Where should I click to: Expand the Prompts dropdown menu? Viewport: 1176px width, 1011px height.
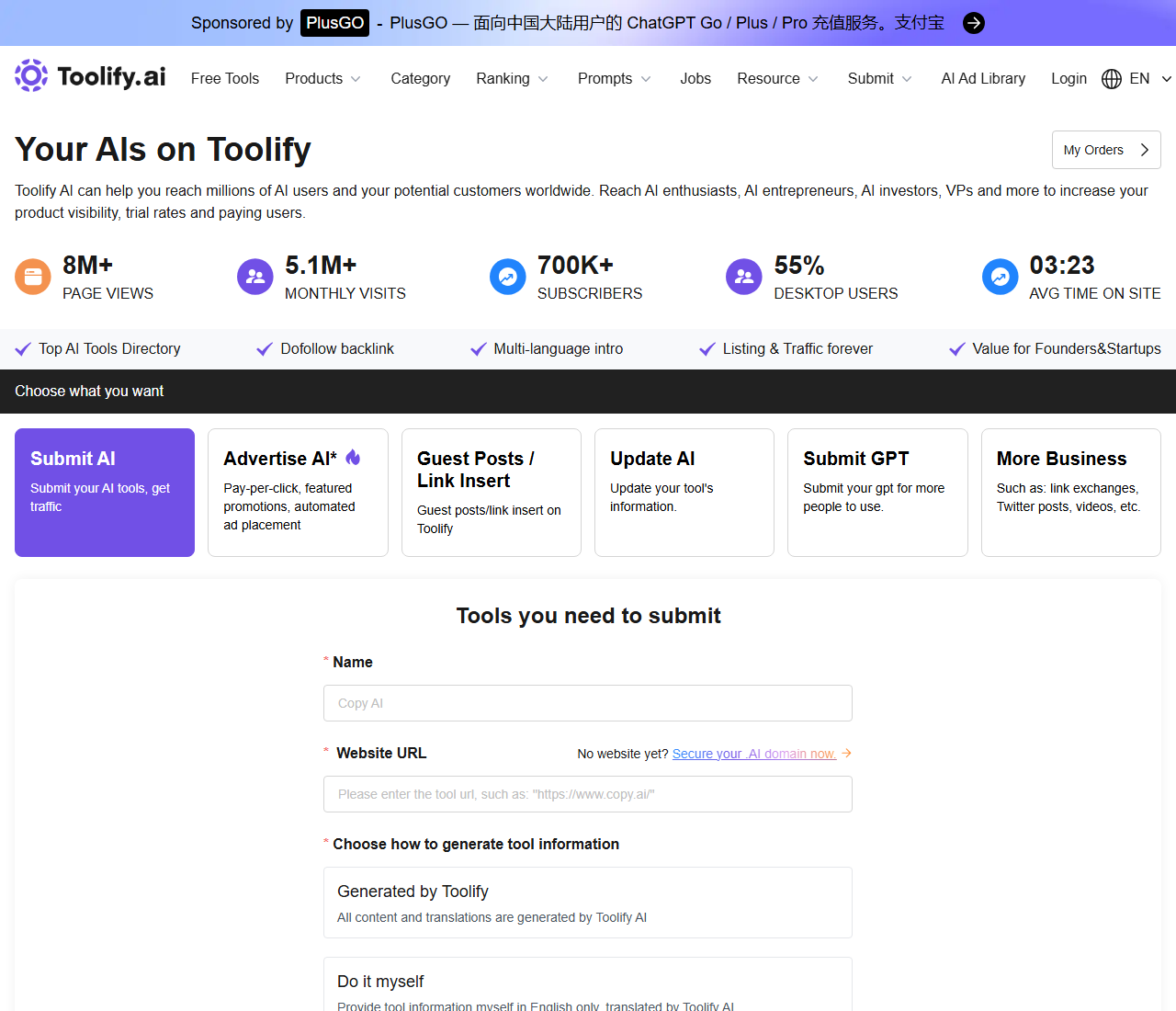pyautogui.click(x=615, y=79)
